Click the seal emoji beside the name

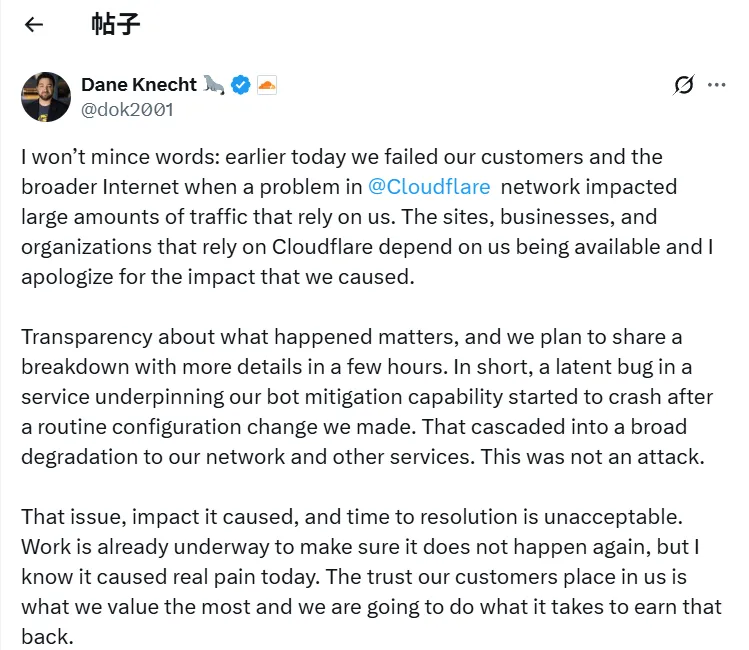[x=214, y=85]
